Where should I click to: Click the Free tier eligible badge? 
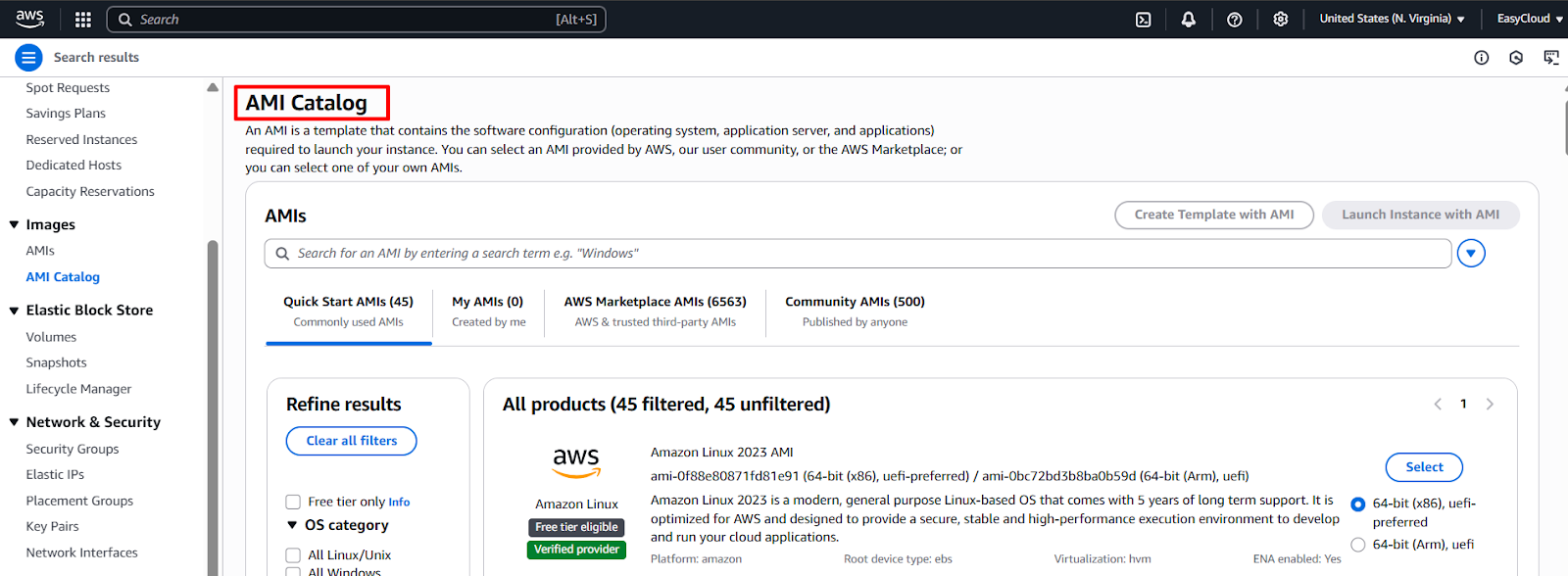pos(576,527)
